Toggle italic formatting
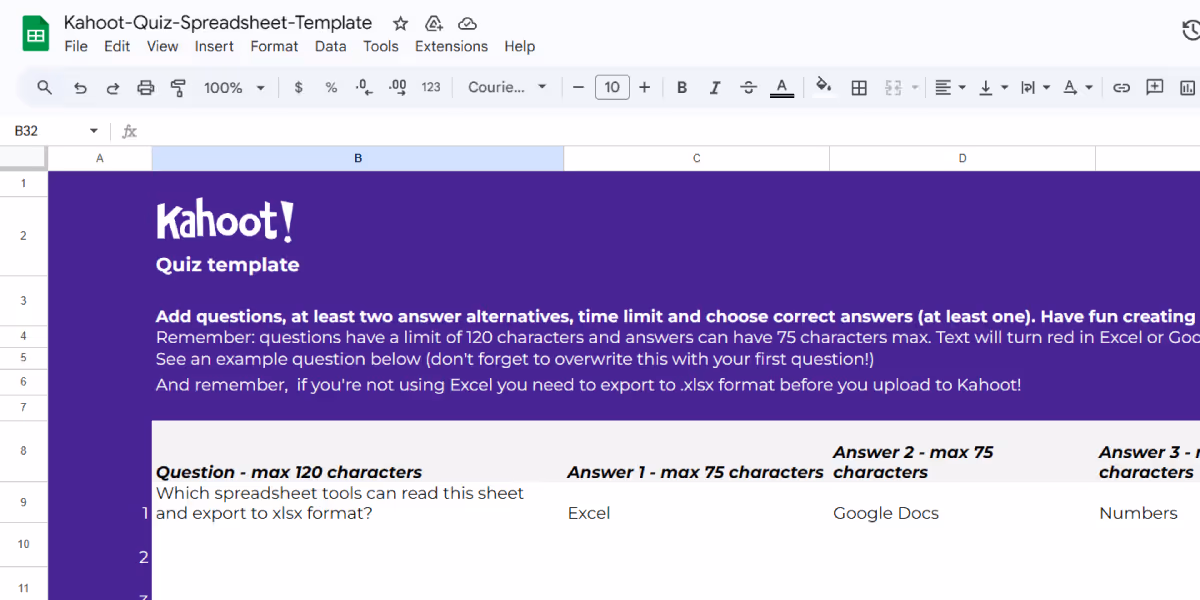The image size is (1200, 600). pyautogui.click(x=715, y=88)
